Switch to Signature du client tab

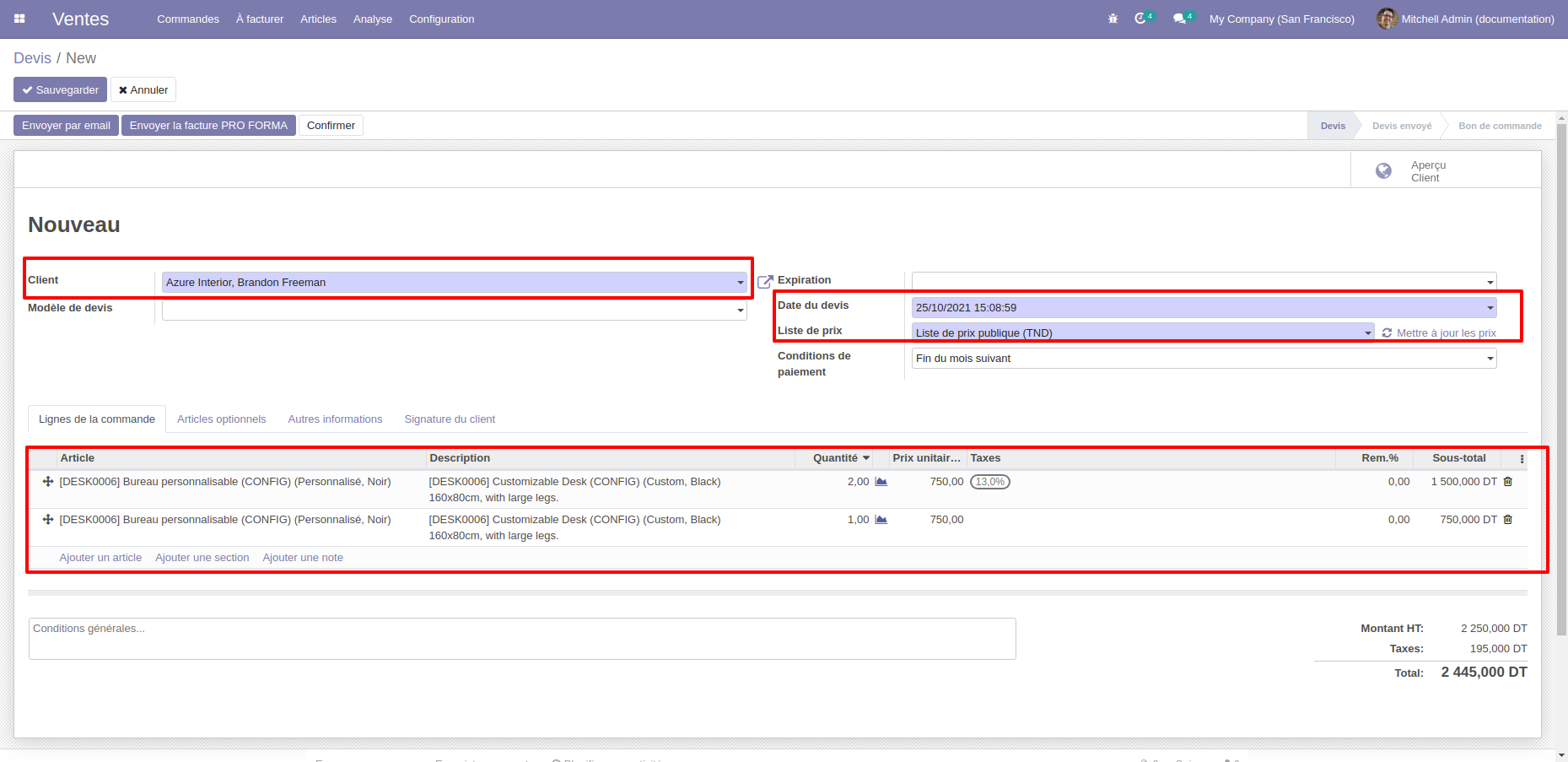click(x=450, y=419)
